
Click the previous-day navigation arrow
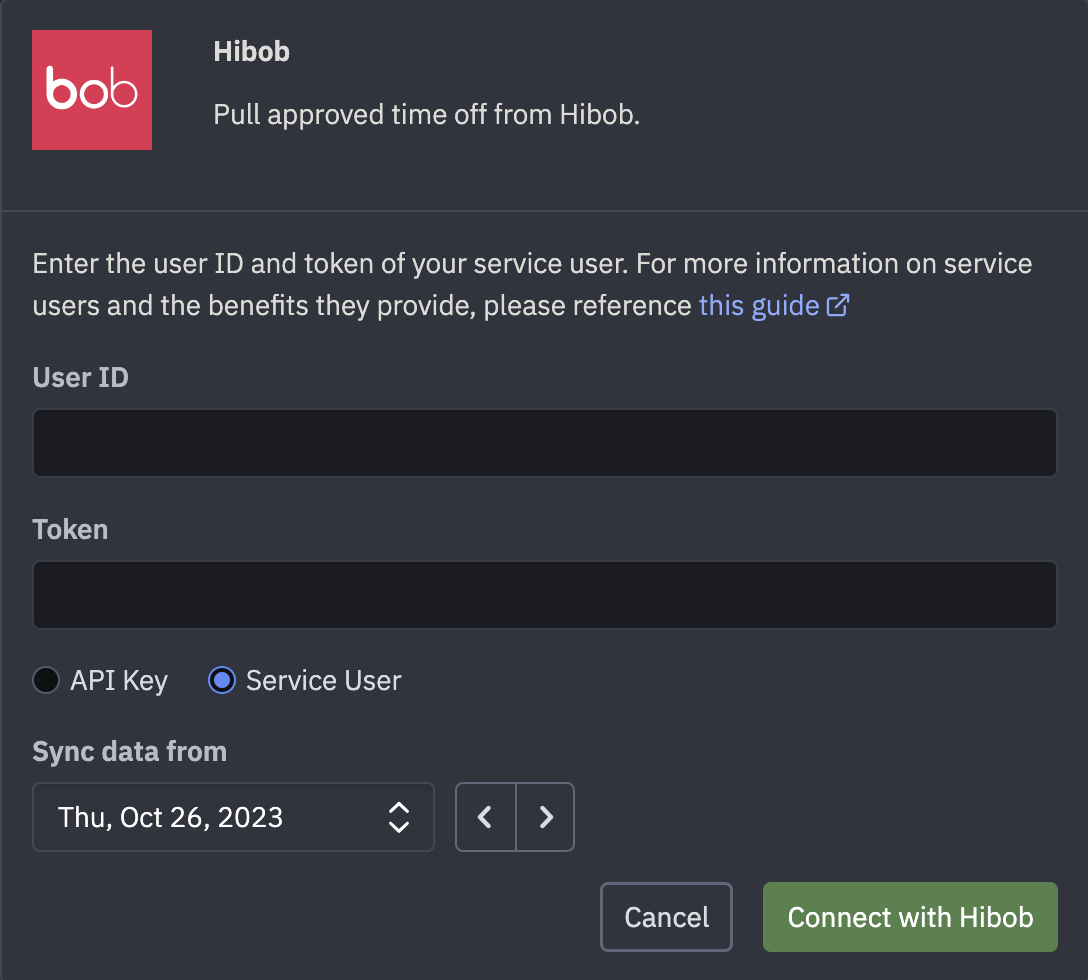(x=485, y=817)
